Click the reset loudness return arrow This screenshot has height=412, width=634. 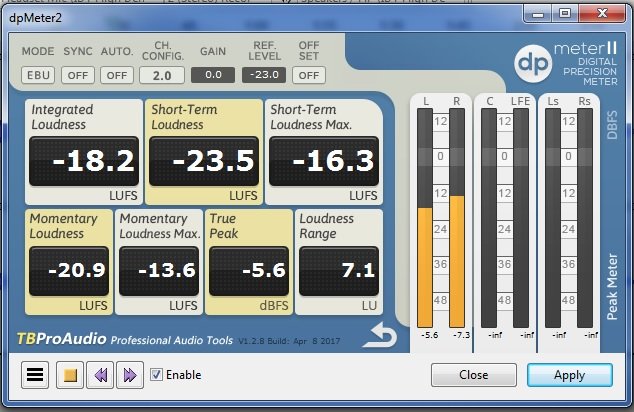(380, 336)
